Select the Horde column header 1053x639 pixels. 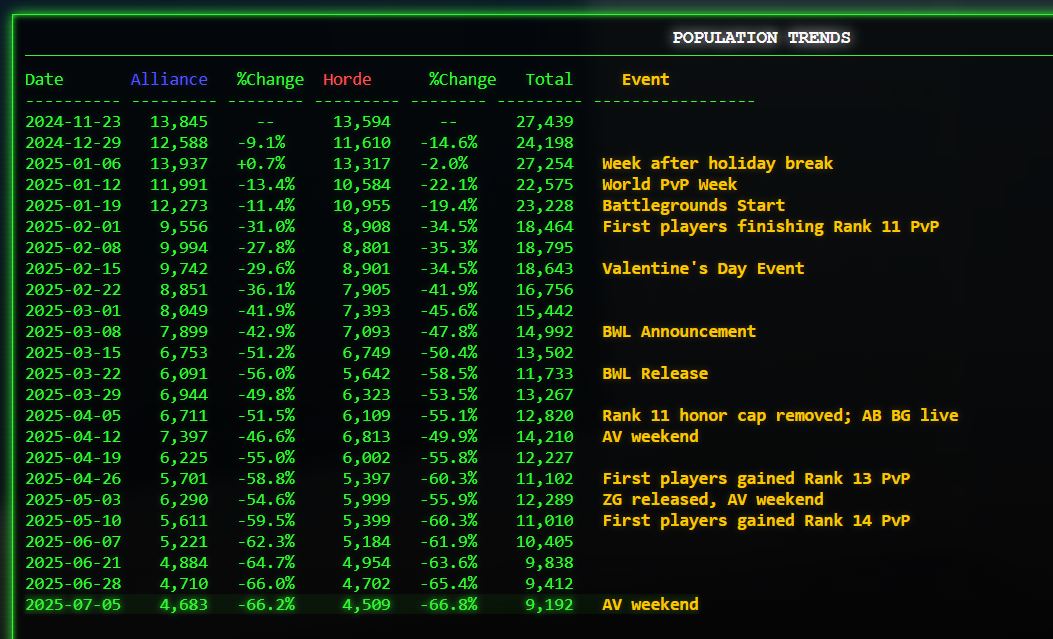click(347, 79)
